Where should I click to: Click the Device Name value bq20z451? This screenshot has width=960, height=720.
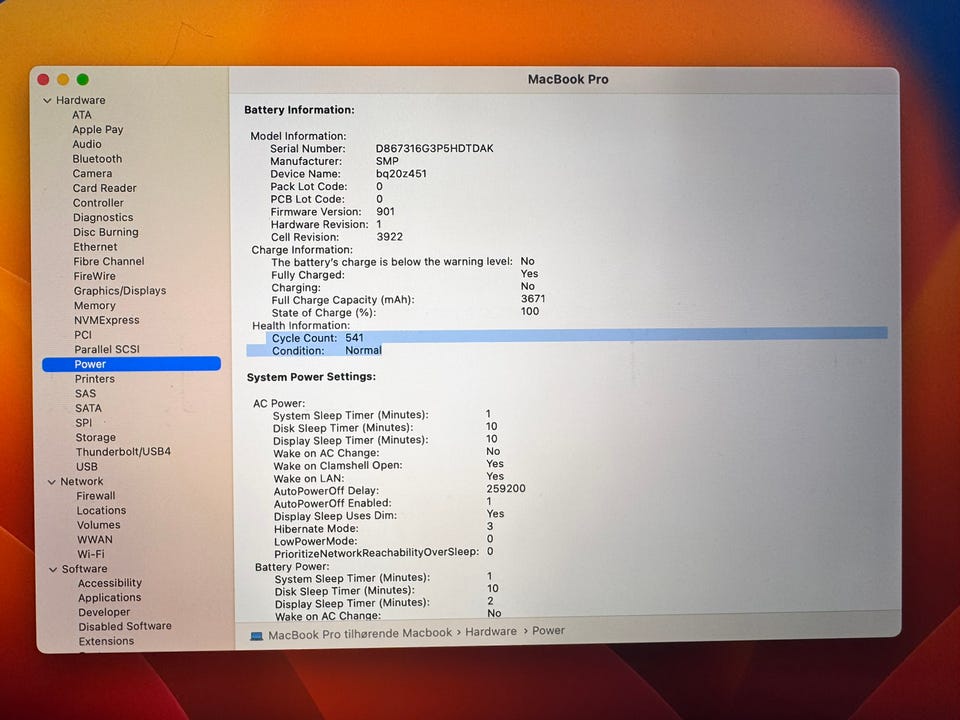click(401, 174)
